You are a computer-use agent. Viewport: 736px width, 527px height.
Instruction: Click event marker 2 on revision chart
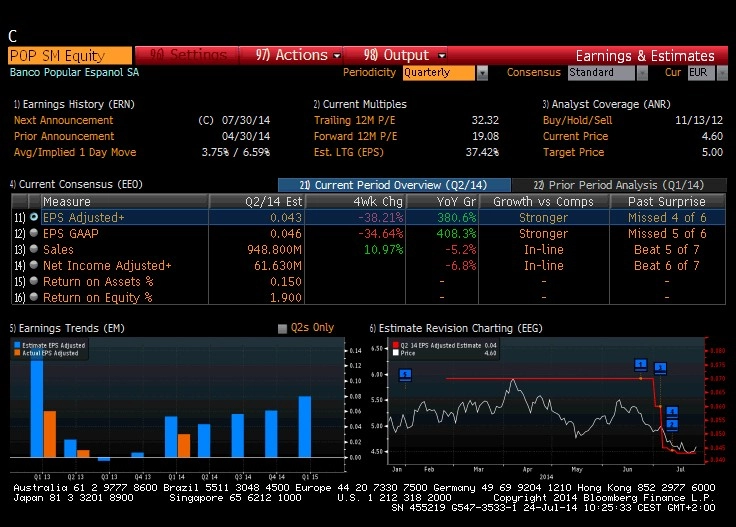pyautogui.click(x=672, y=424)
